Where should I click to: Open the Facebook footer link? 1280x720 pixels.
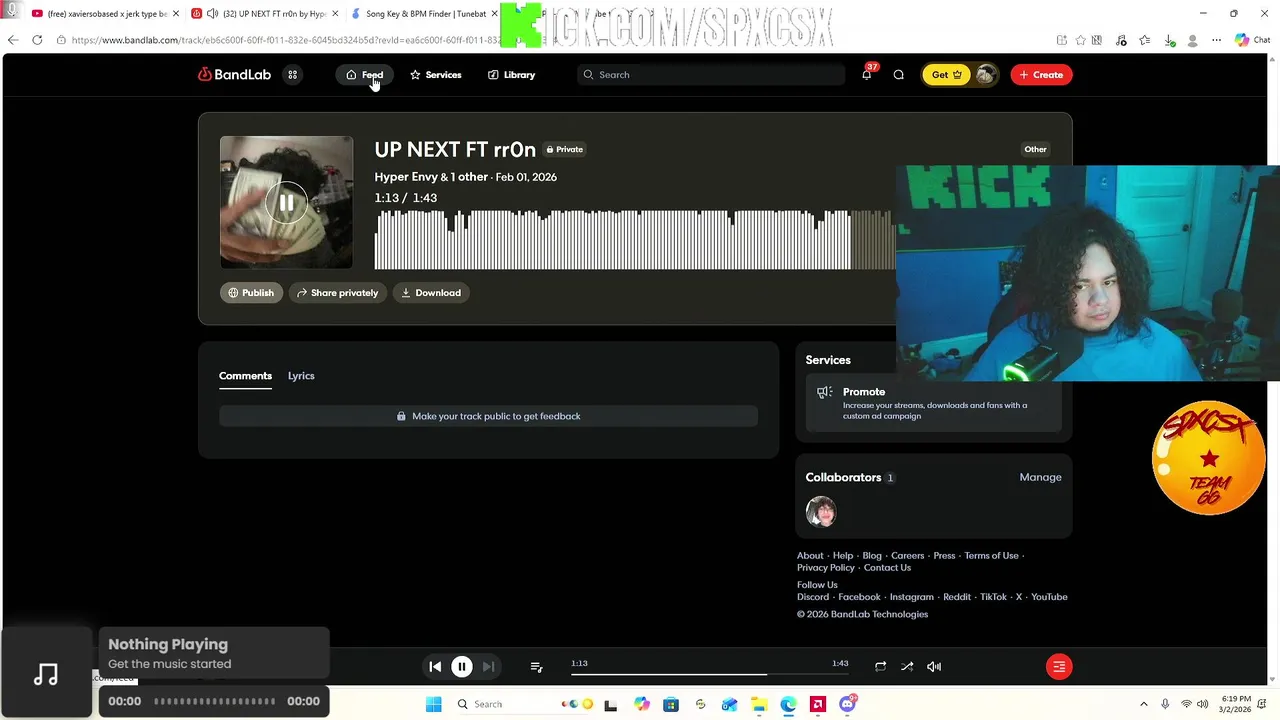(x=859, y=597)
